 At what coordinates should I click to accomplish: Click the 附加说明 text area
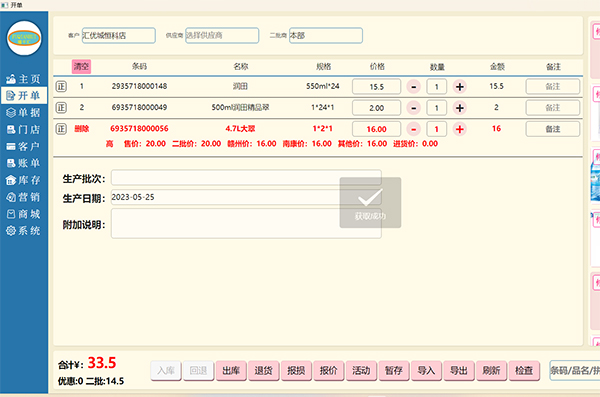[246, 224]
